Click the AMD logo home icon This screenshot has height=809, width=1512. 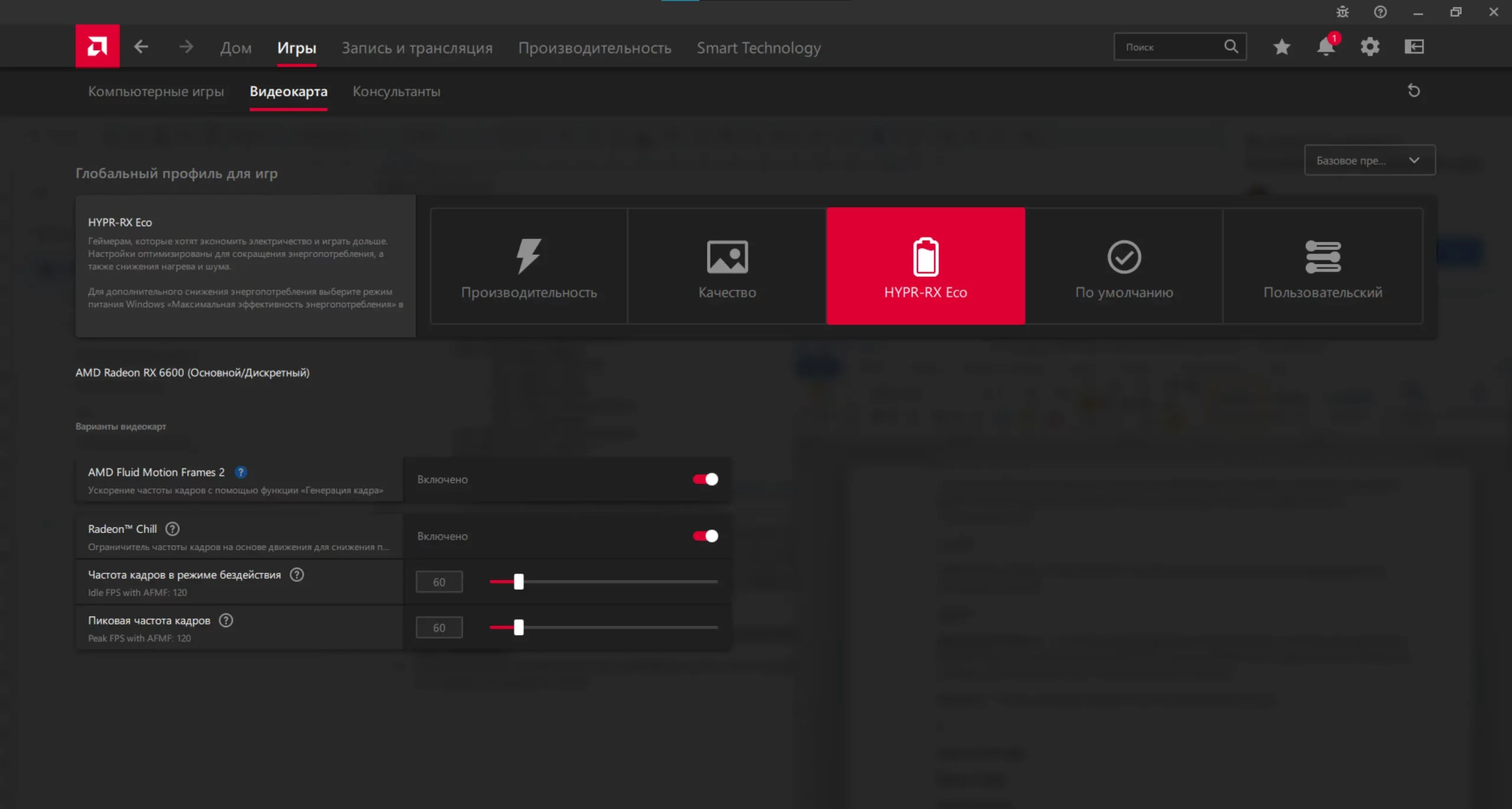coord(97,46)
